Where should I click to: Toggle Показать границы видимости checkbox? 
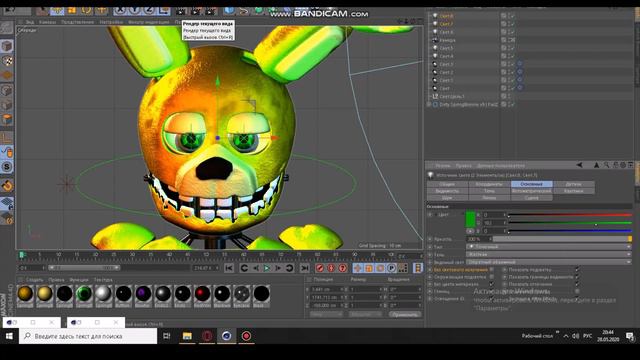click(577, 277)
